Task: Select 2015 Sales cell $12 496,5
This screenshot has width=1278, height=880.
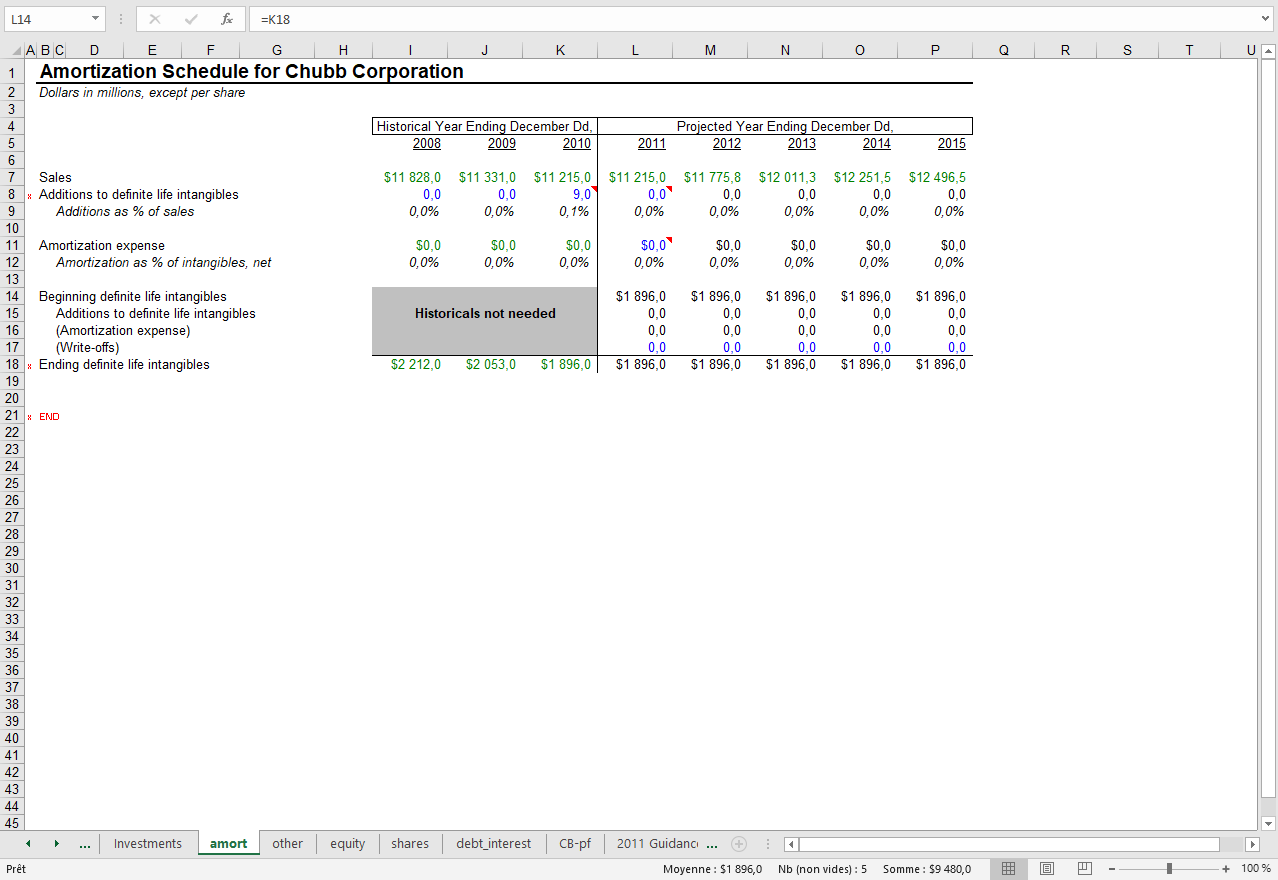Action: pyautogui.click(x=935, y=177)
